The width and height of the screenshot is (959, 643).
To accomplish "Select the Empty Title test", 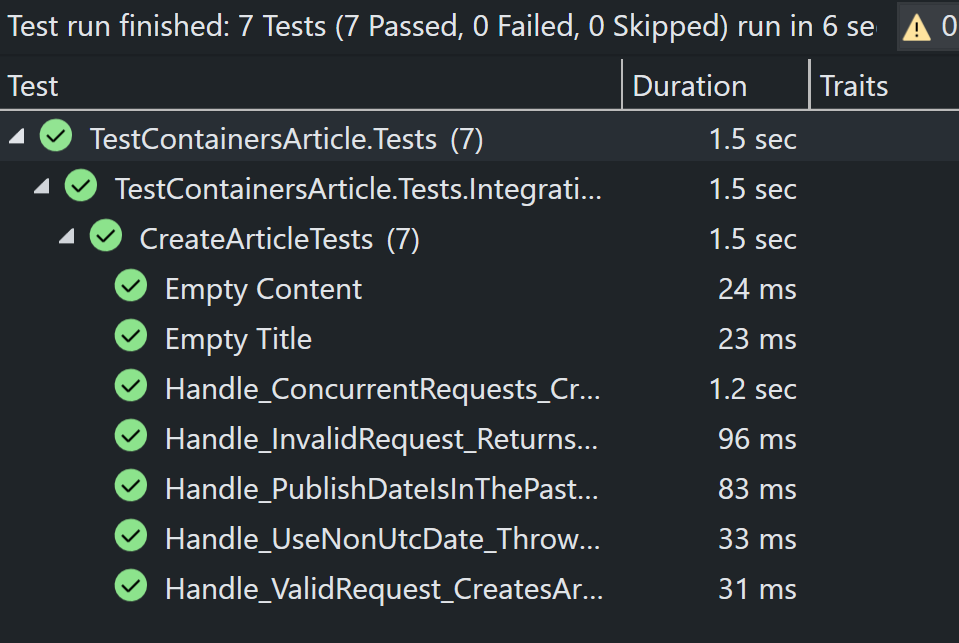I will [238, 339].
